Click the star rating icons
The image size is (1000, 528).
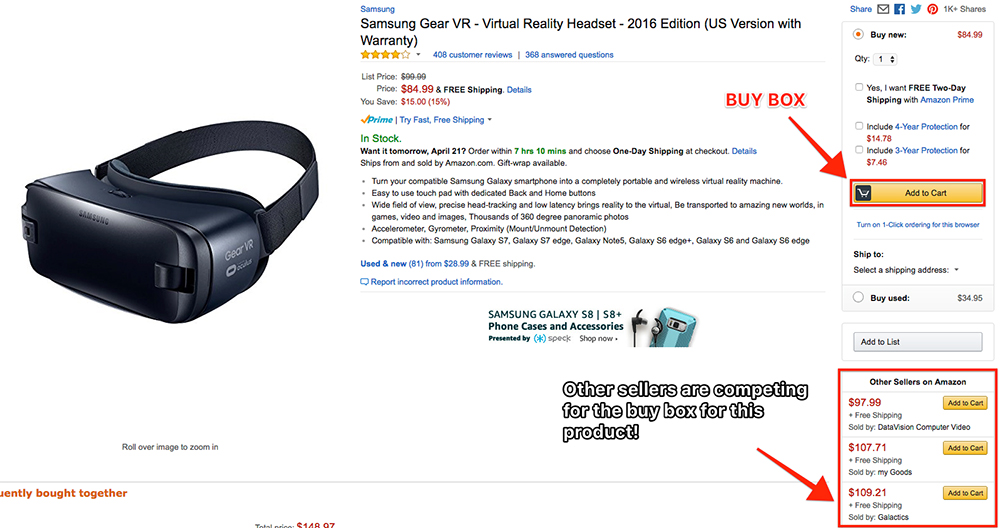click(385, 55)
